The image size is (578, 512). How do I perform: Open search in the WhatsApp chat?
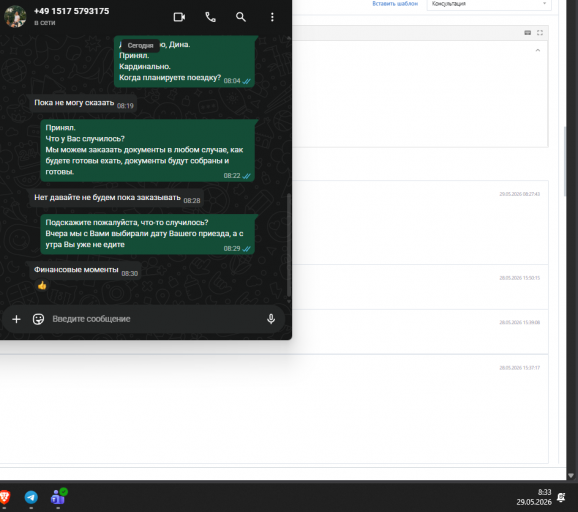pos(241,17)
